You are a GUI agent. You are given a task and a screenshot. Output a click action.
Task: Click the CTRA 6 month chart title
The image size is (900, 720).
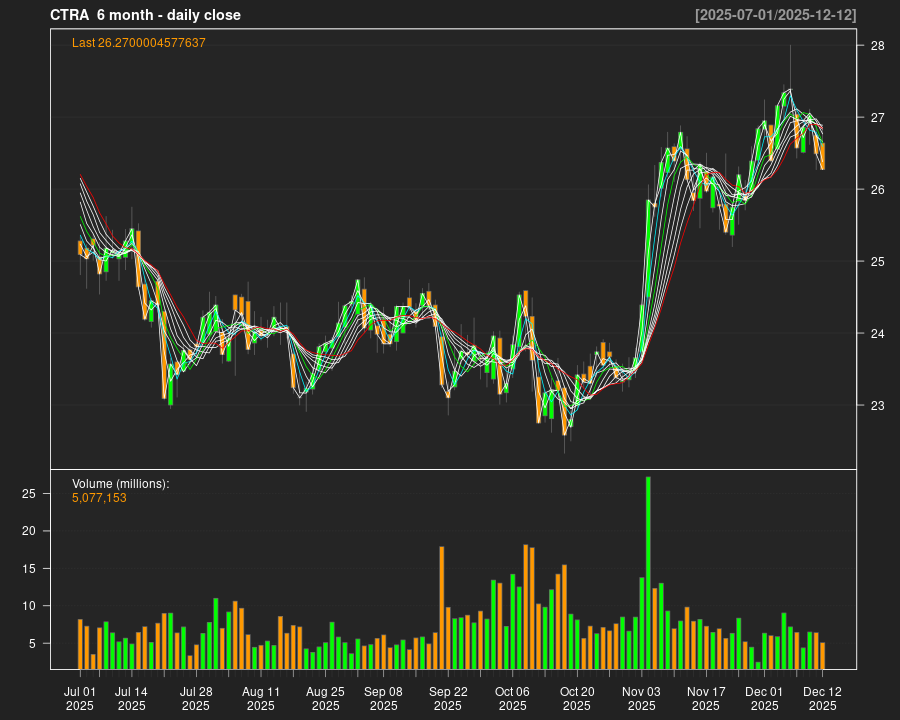click(x=145, y=15)
